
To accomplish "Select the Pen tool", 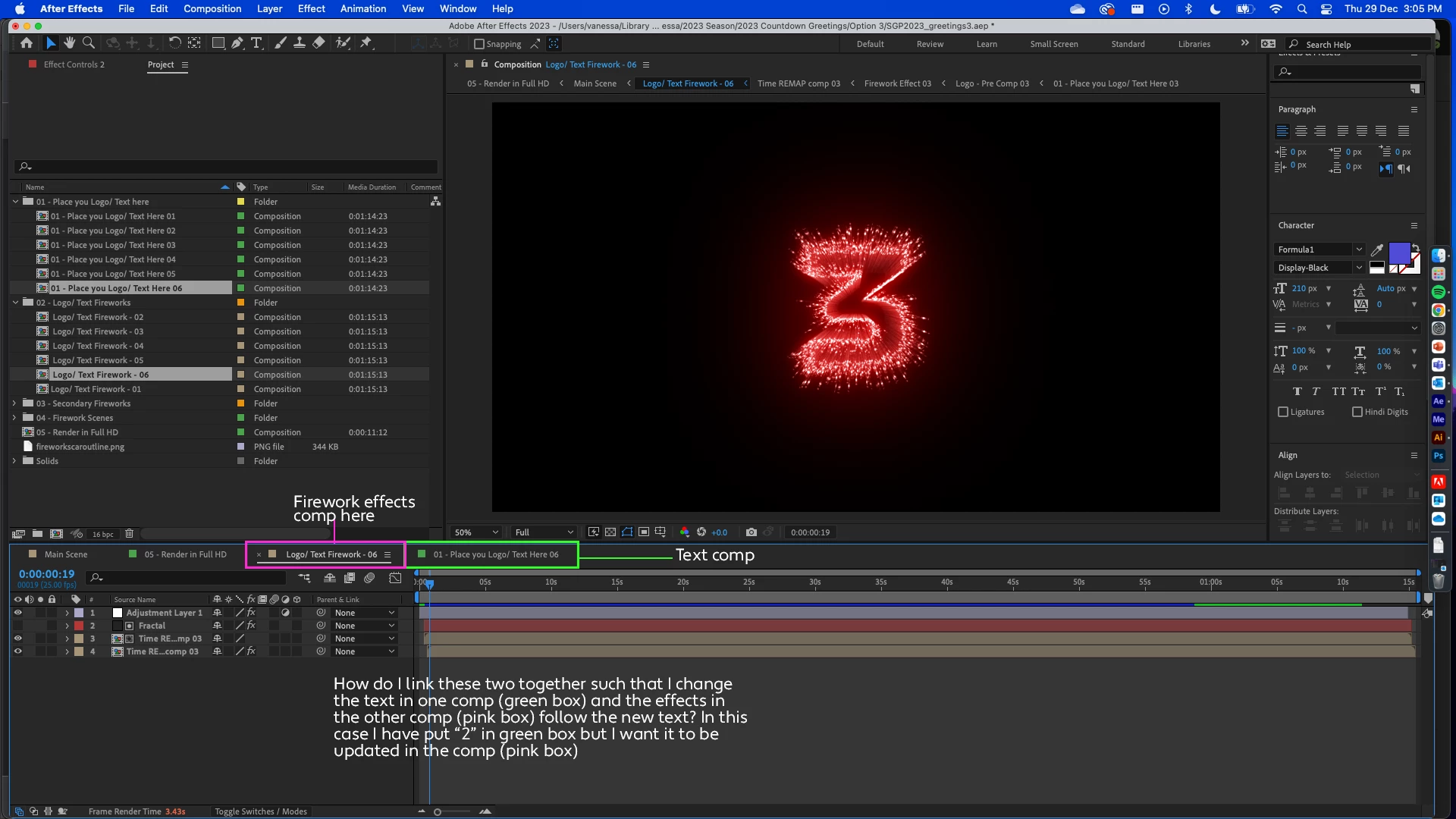I will point(237,43).
